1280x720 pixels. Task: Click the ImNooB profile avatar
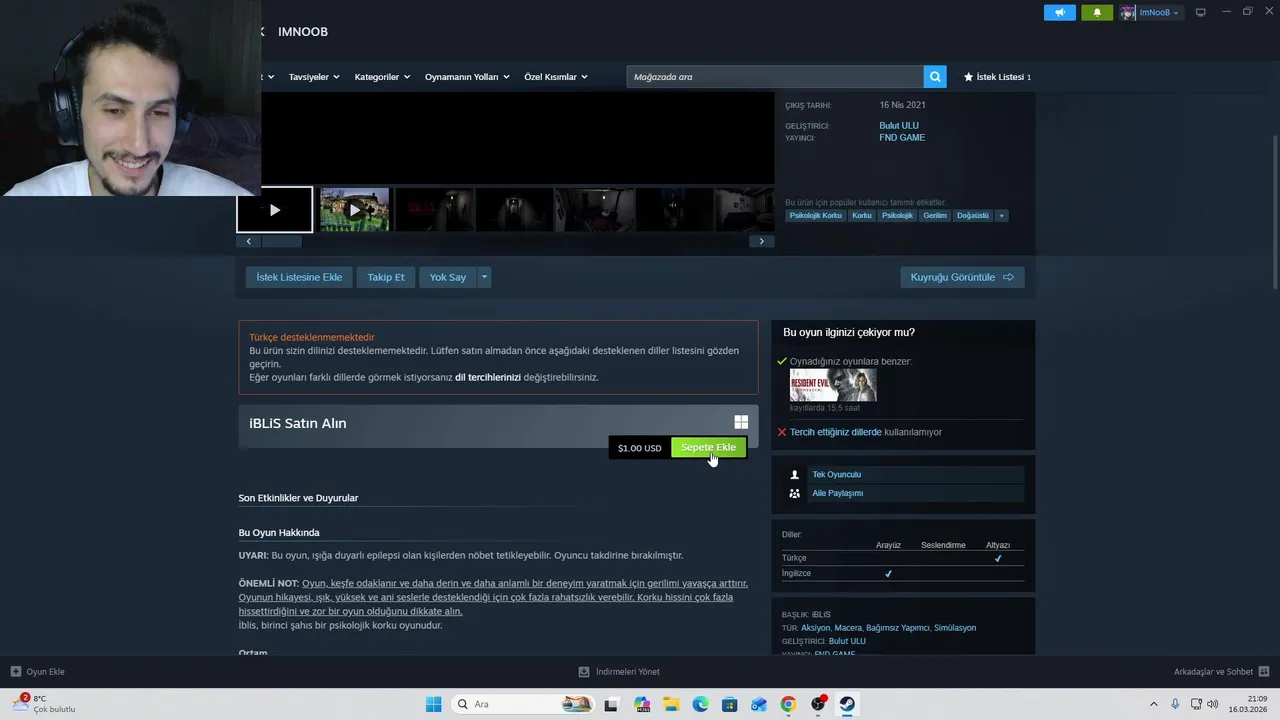[x=1128, y=12]
